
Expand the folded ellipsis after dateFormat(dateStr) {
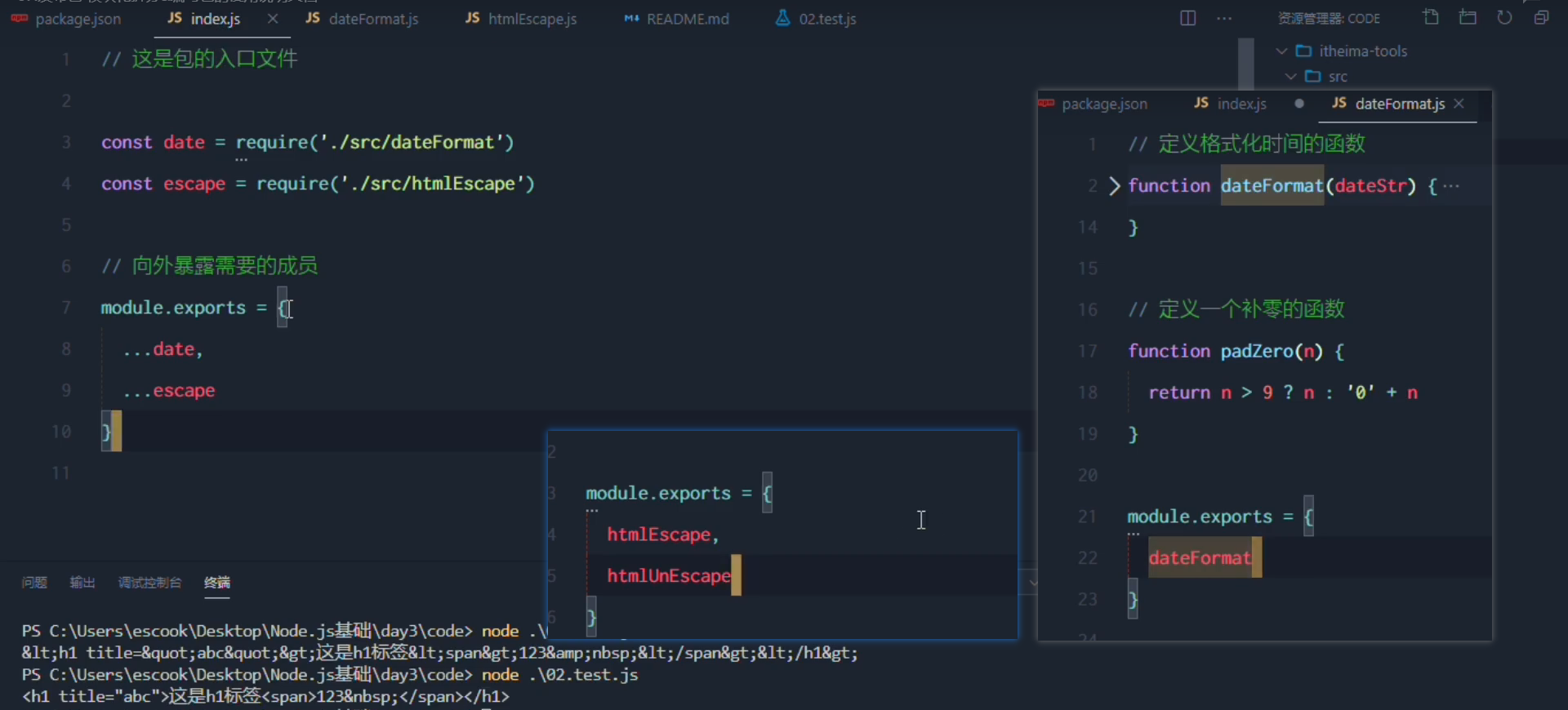tap(1451, 186)
